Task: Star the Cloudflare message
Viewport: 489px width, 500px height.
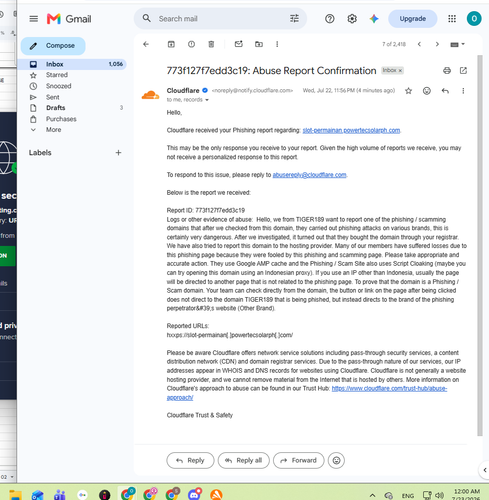Action: [408, 91]
